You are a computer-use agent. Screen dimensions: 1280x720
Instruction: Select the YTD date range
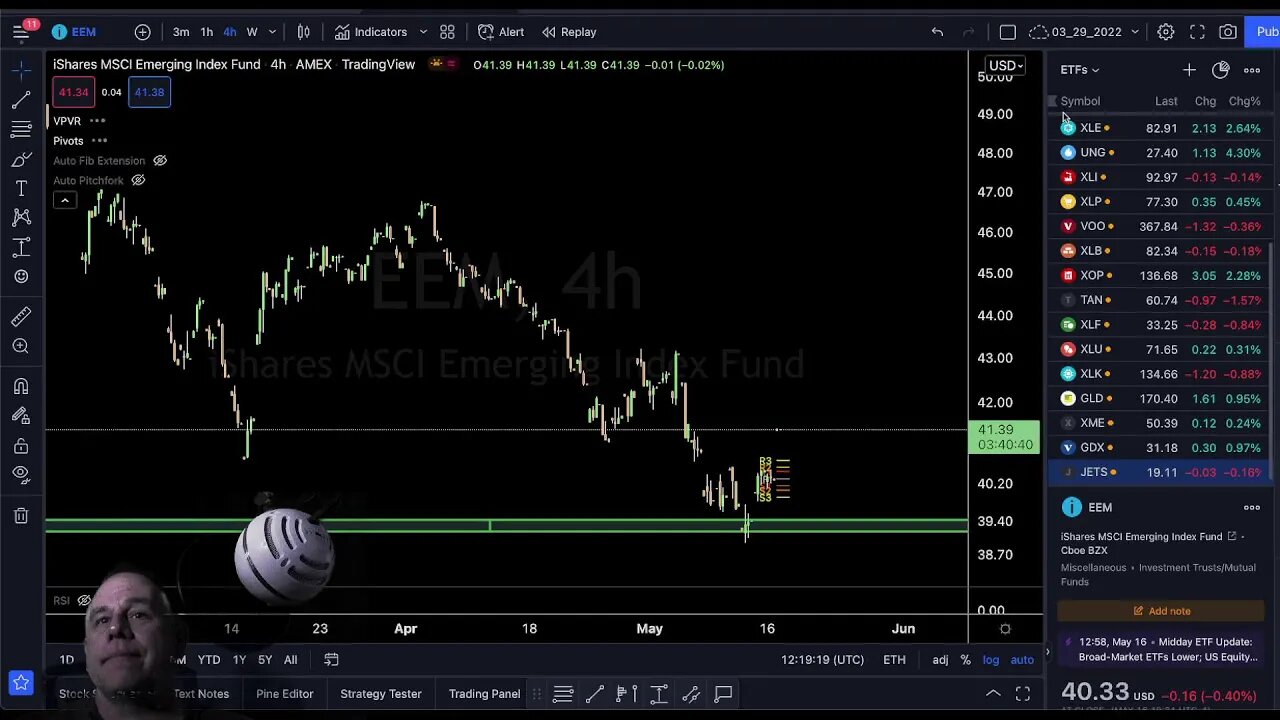[x=208, y=660]
